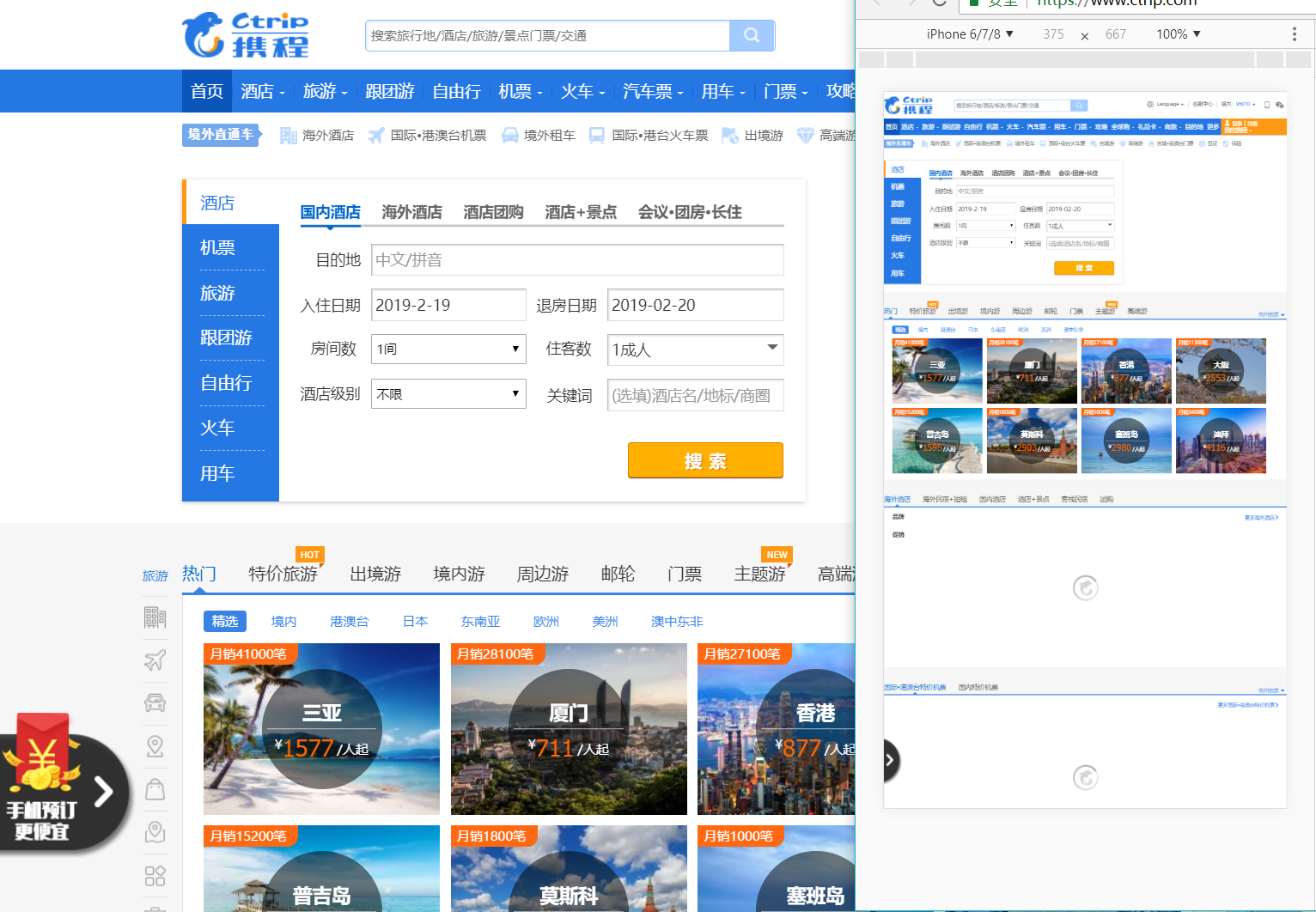
Task: Select the 国内酒店 tab
Action: pyautogui.click(x=331, y=212)
